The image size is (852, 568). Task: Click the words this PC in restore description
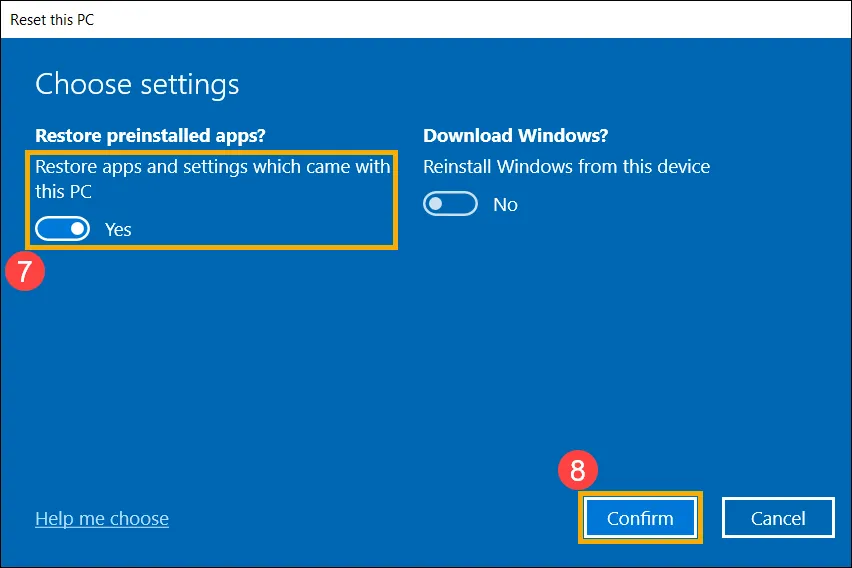(x=63, y=191)
